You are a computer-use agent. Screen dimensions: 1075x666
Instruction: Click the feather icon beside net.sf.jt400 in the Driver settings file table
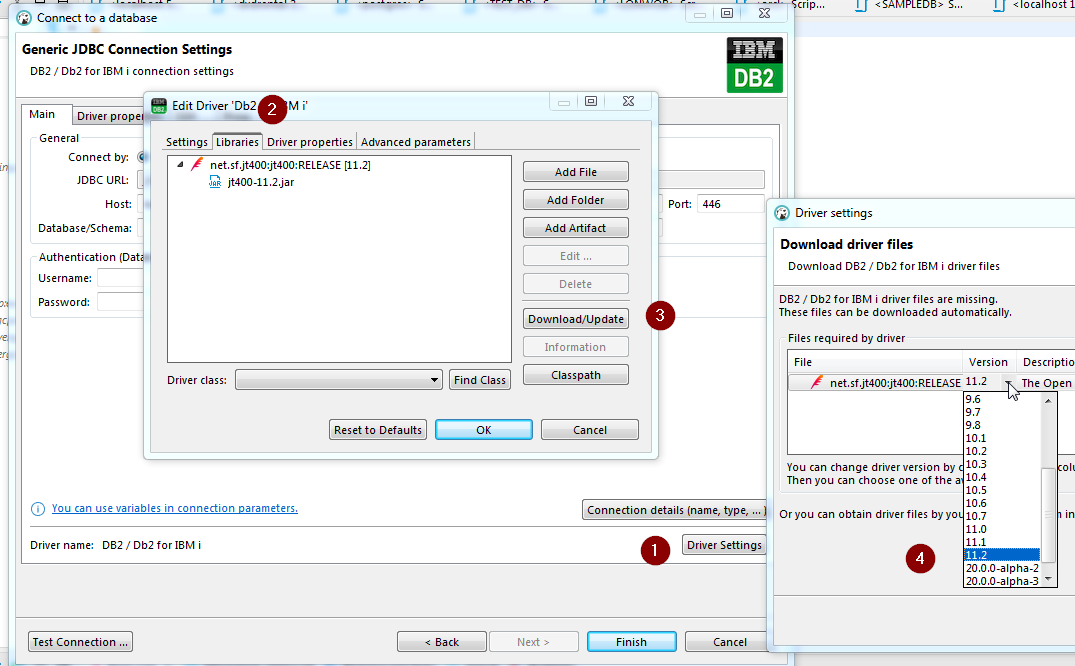pyautogui.click(x=817, y=382)
